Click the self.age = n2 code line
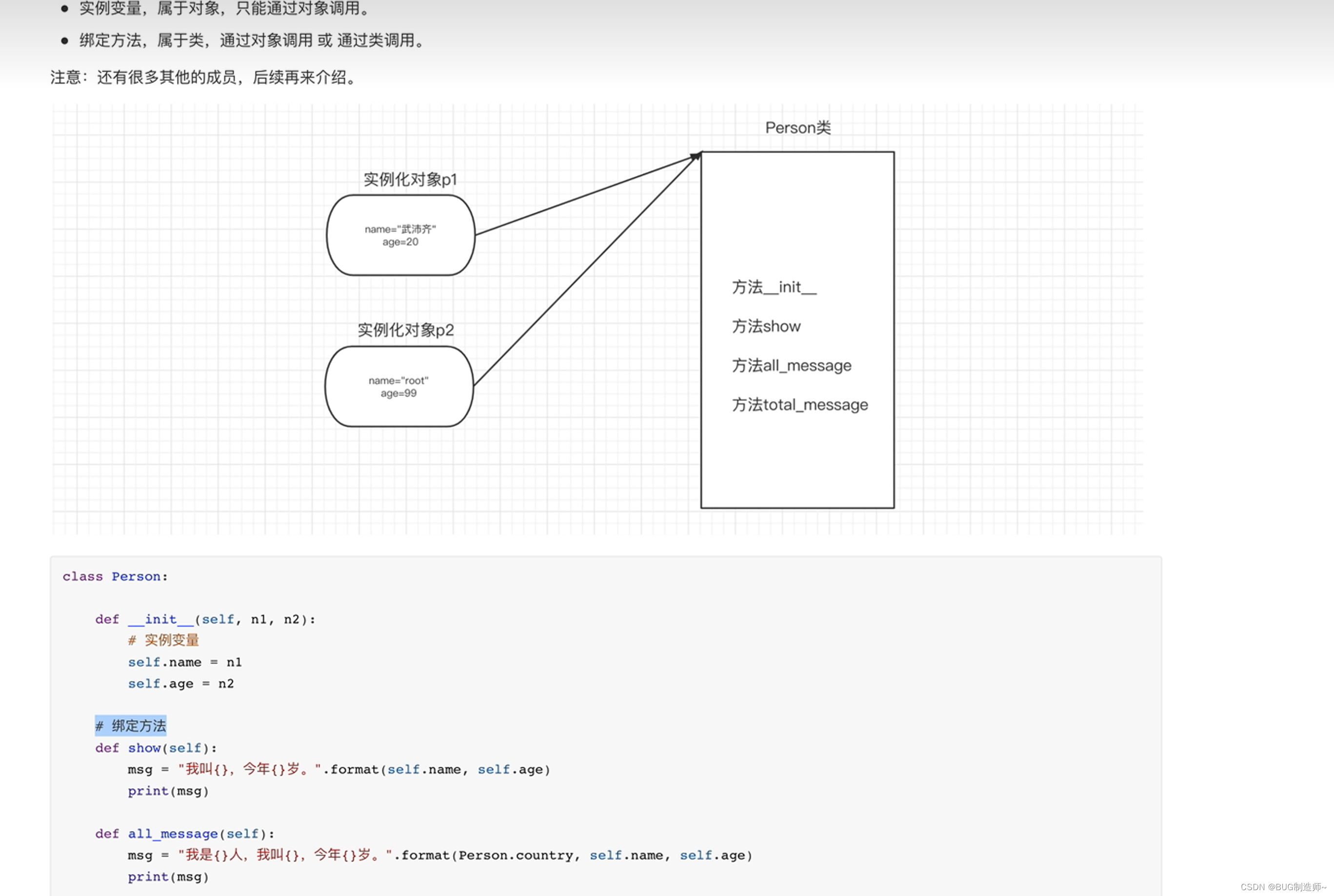This screenshot has height=896, width=1334. [180, 683]
